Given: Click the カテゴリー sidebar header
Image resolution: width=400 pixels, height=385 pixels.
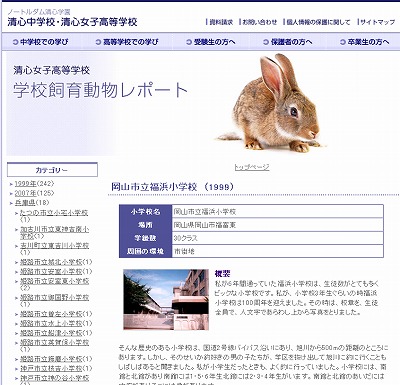Looking at the screenshot, I should (x=52, y=170).
